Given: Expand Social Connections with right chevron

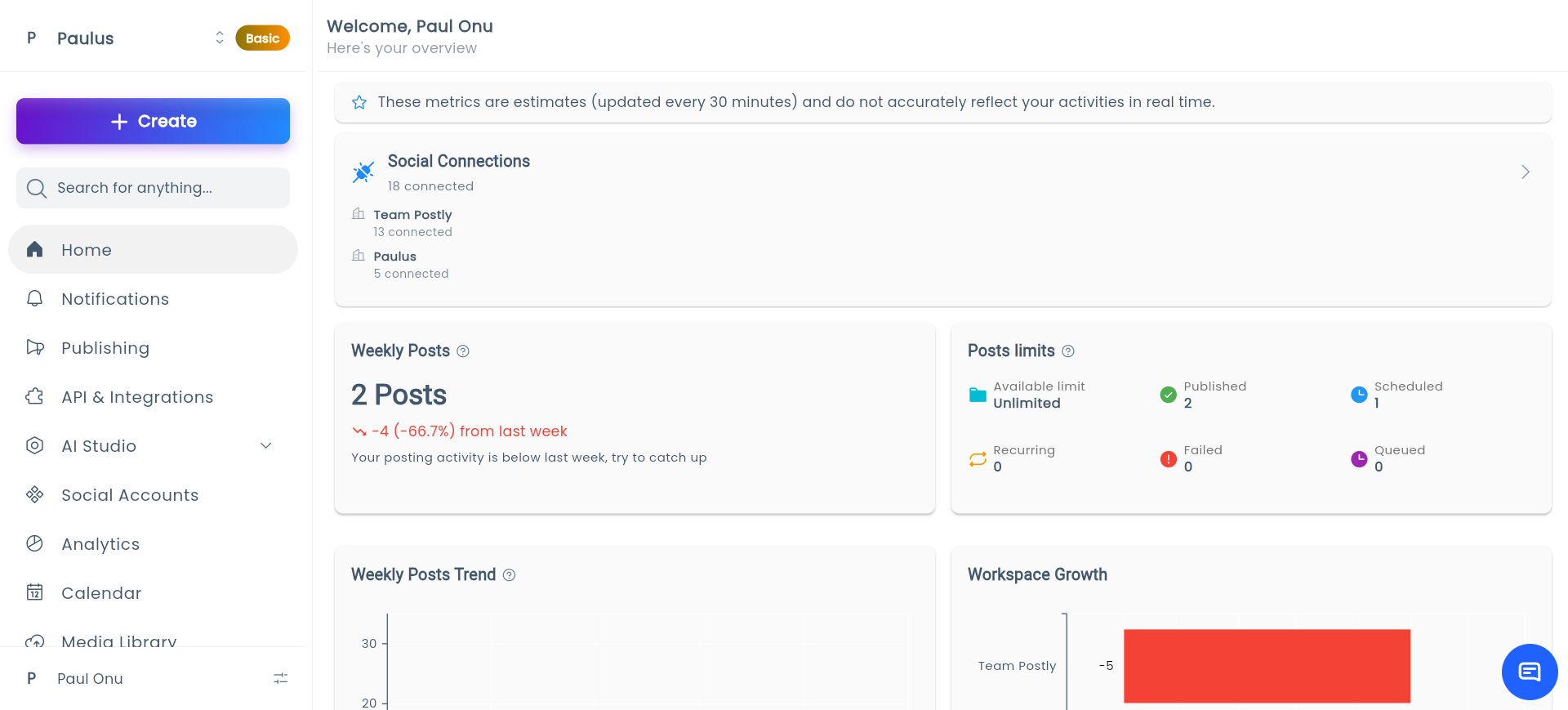Looking at the screenshot, I should click(1525, 172).
